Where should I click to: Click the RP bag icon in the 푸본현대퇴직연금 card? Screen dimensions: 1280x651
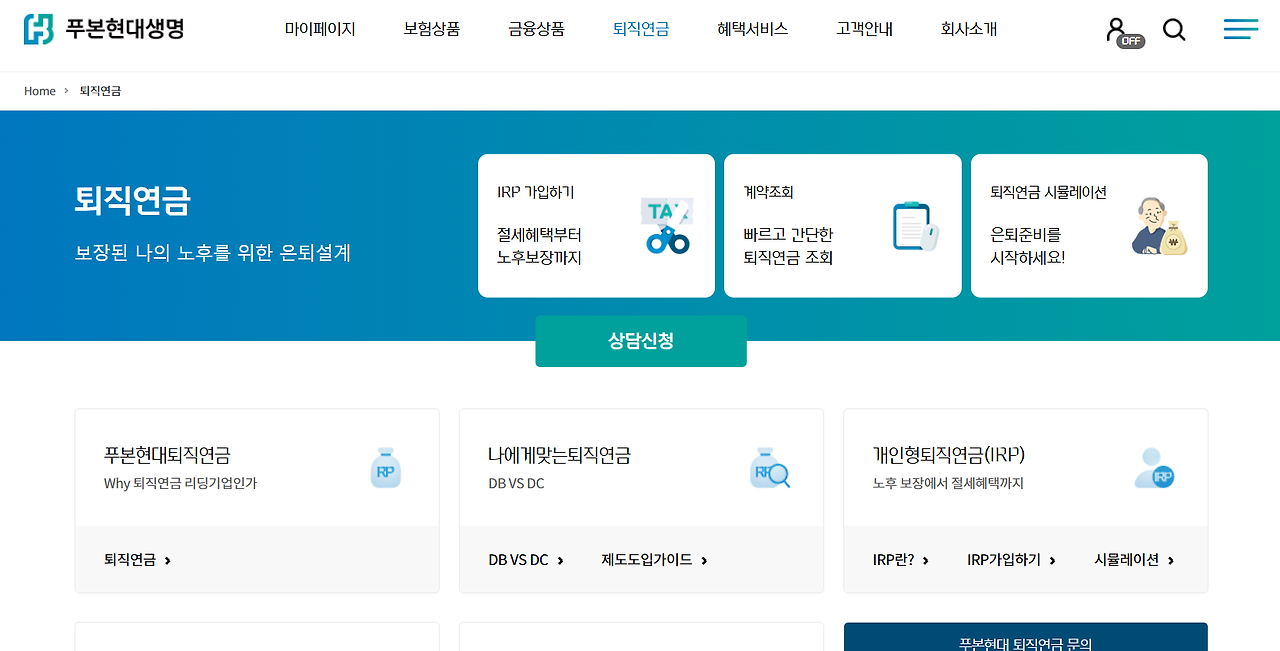click(x=385, y=468)
